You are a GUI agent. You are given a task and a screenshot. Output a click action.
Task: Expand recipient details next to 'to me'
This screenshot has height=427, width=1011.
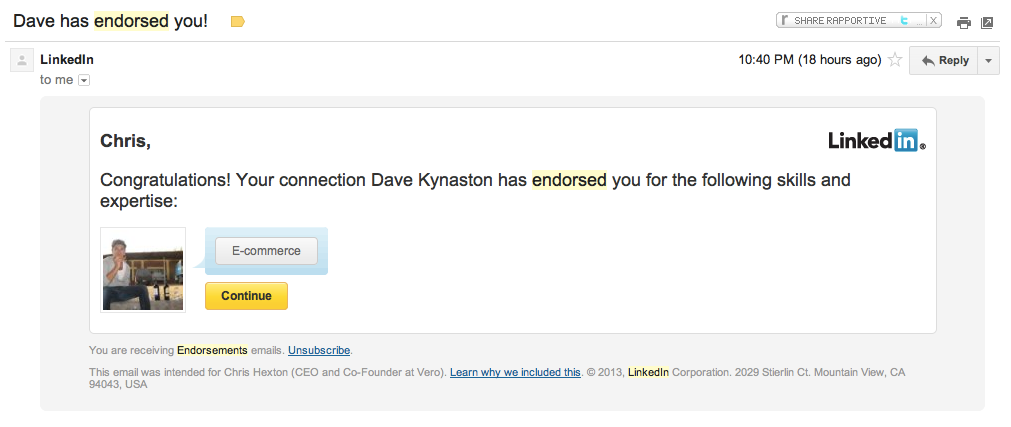pos(84,80)
